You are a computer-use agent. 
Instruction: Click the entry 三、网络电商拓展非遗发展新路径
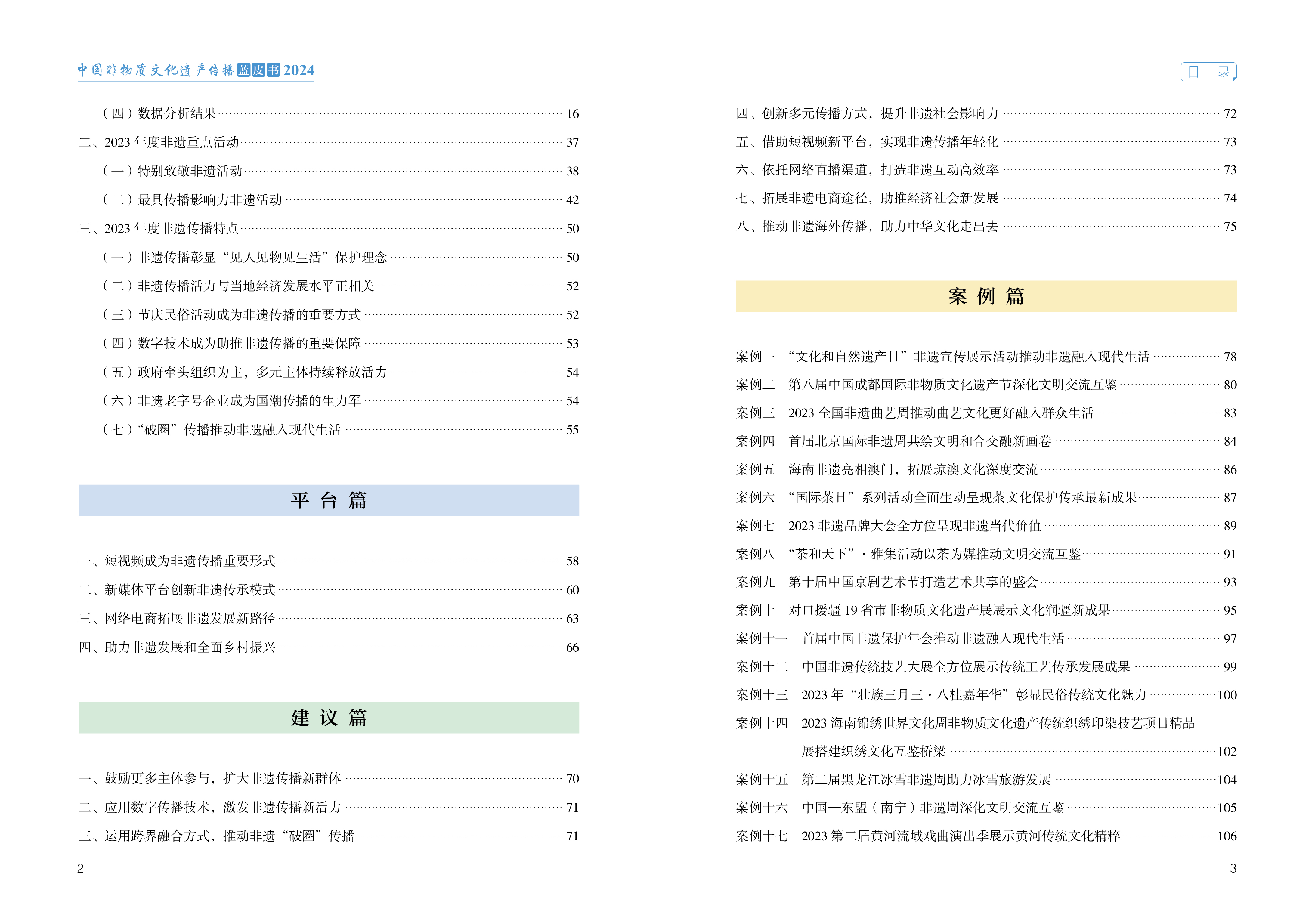(329, 618)
